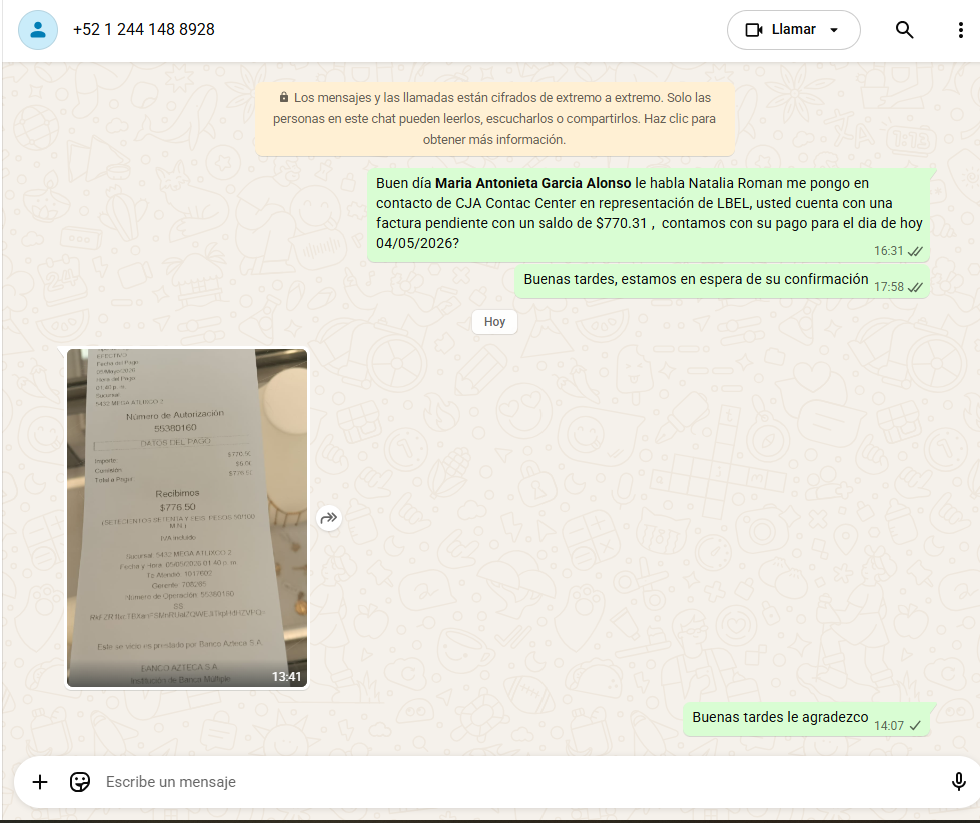Forward the receipt image
The width and height of the screenshot is (980, 823).
(x=329, y=518)
